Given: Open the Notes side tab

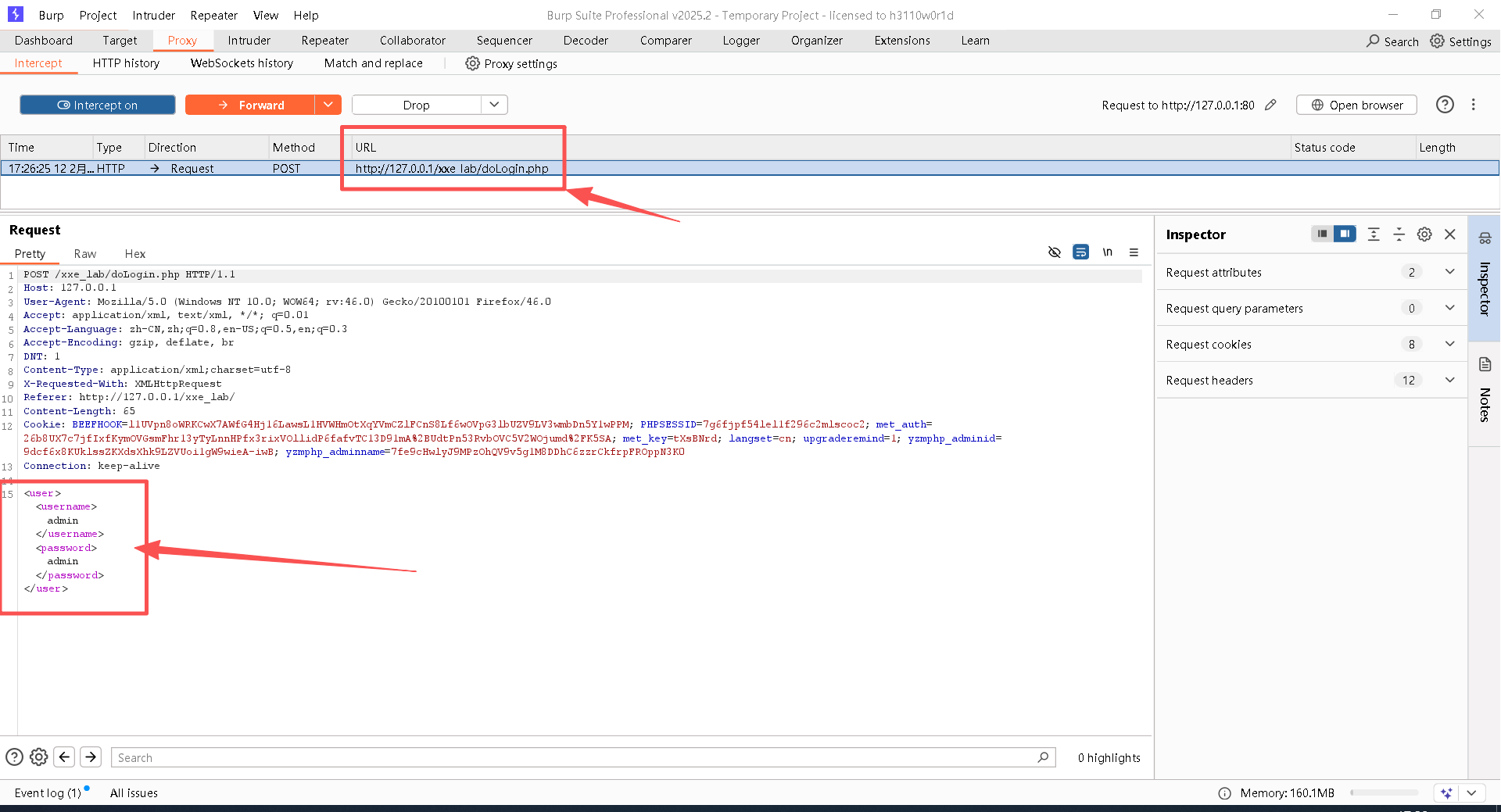Looking at the screenshot, I should (1485, 394).
